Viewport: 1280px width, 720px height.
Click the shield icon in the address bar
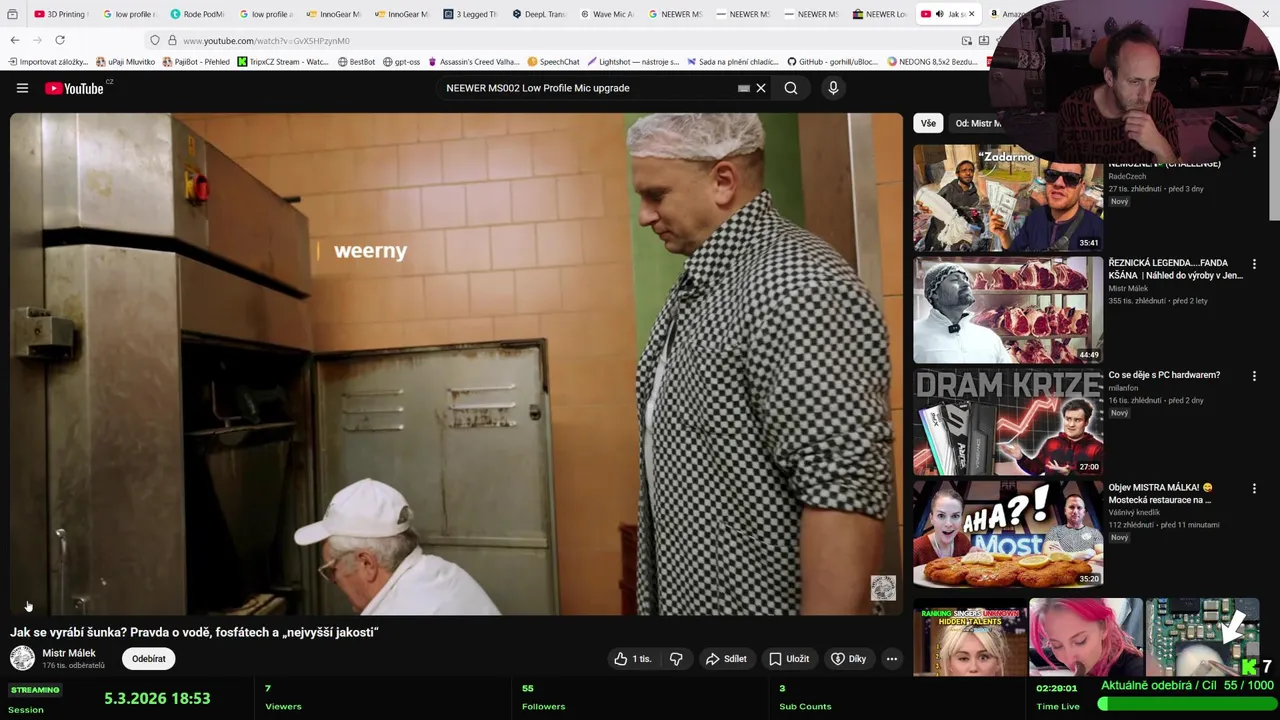(x=155, y=40)
